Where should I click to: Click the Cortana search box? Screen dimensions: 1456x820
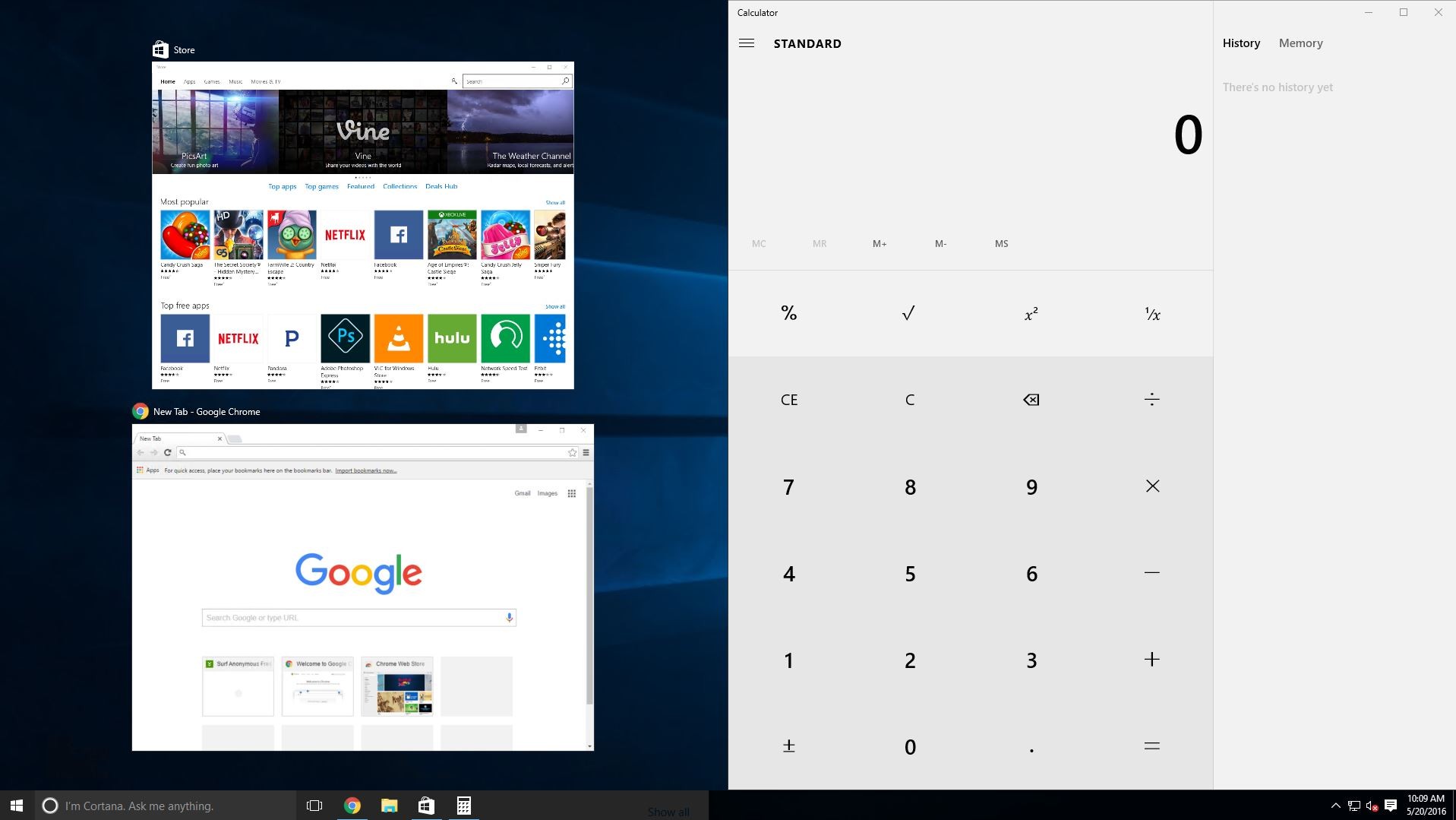tap(166, 806)
